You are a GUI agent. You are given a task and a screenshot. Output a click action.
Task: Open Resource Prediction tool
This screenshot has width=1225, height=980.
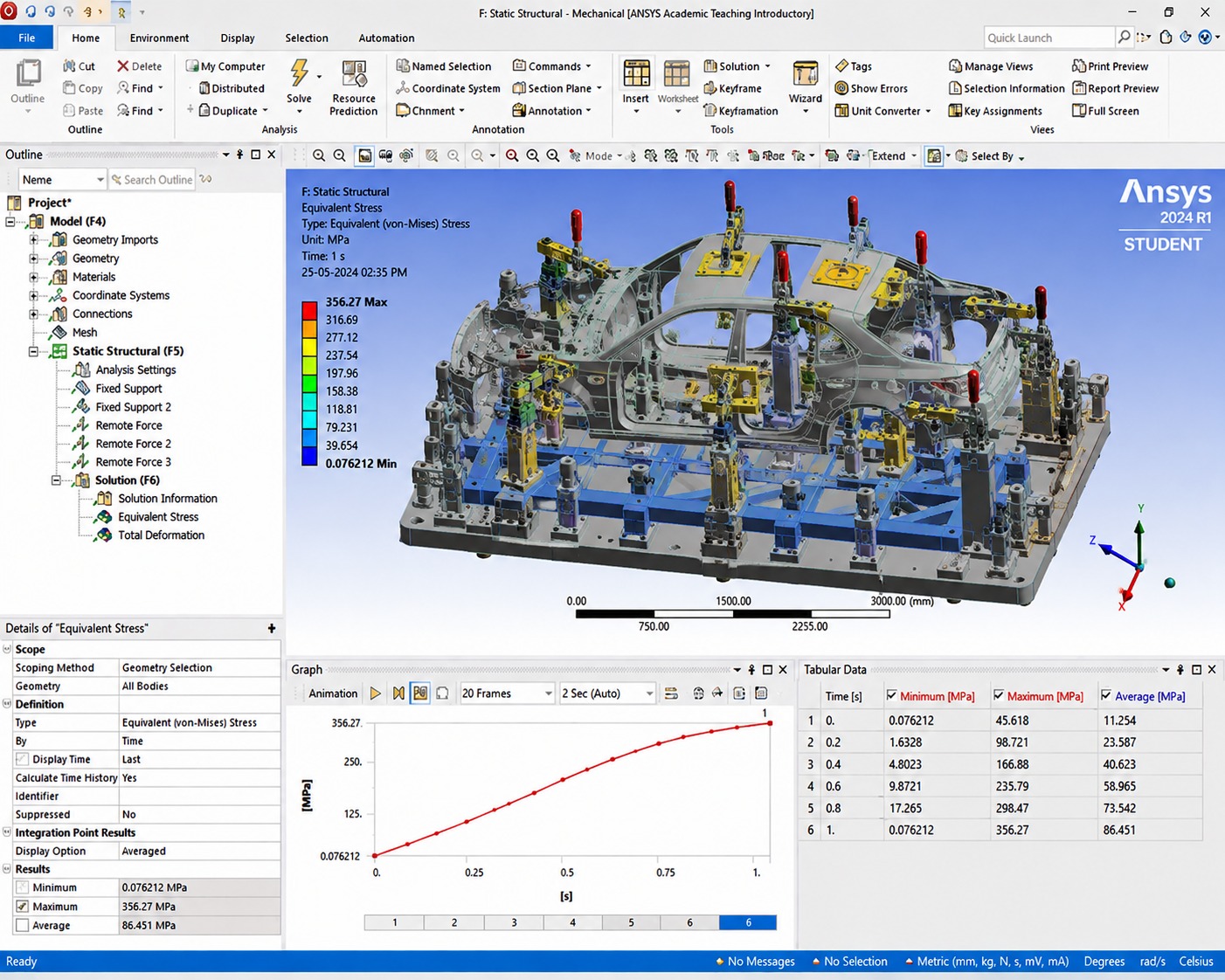354,87
